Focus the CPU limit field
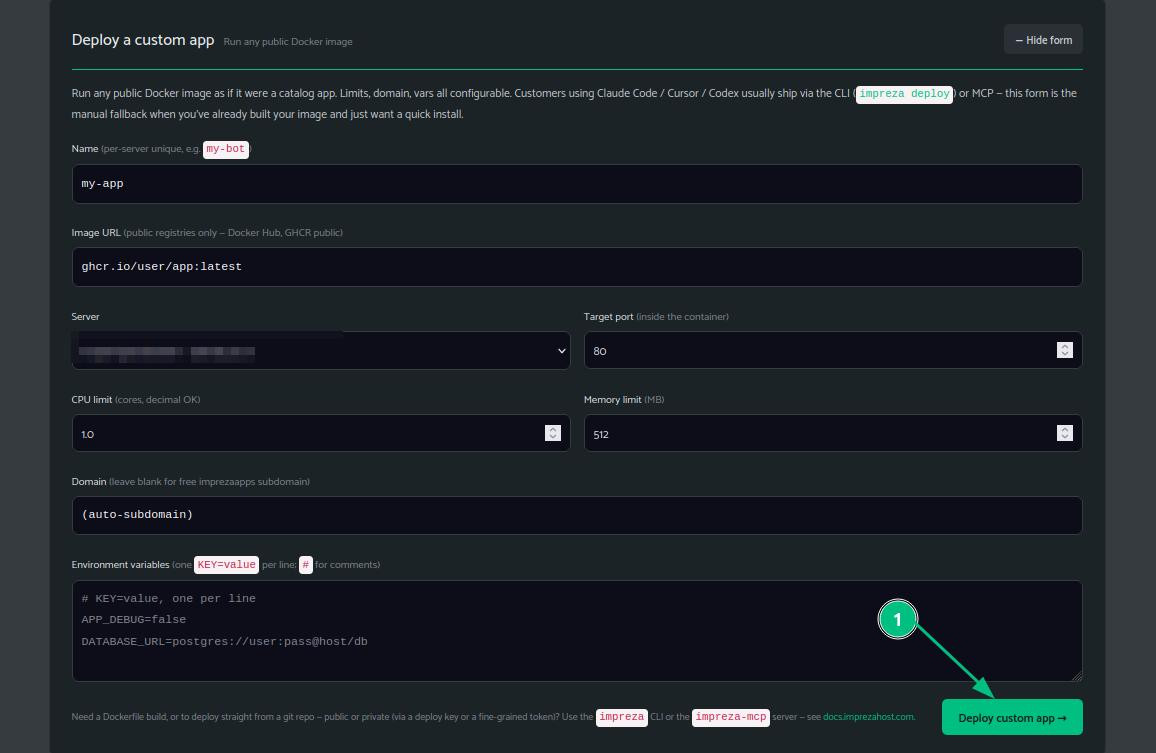This screenshot has width=1156, height=753. click(x=321, y=434)
